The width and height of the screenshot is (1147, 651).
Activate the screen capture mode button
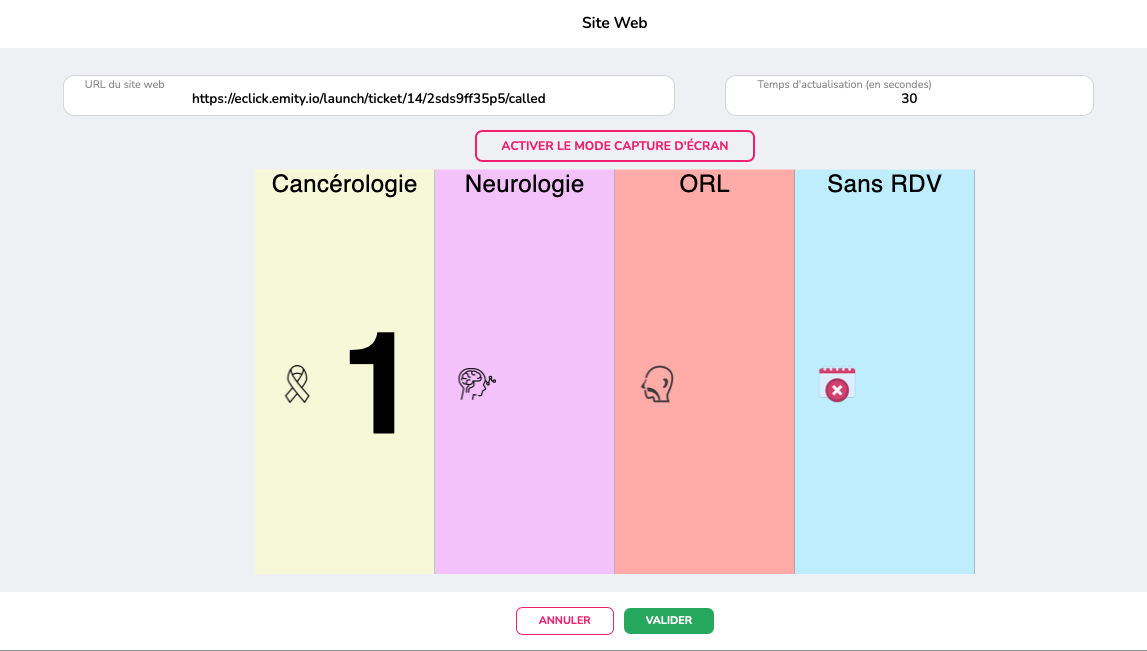point(614,146)
